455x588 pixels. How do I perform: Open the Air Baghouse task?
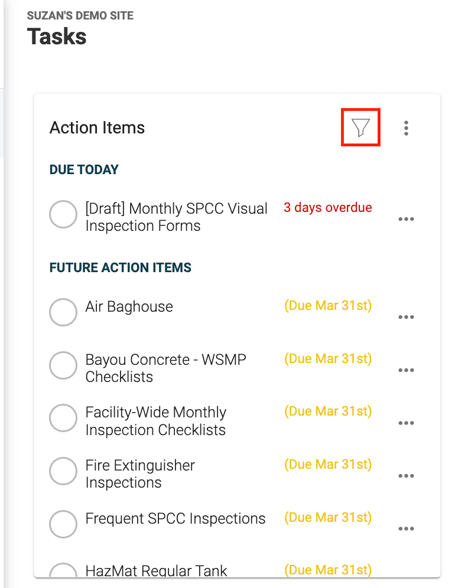coord(129,307)
